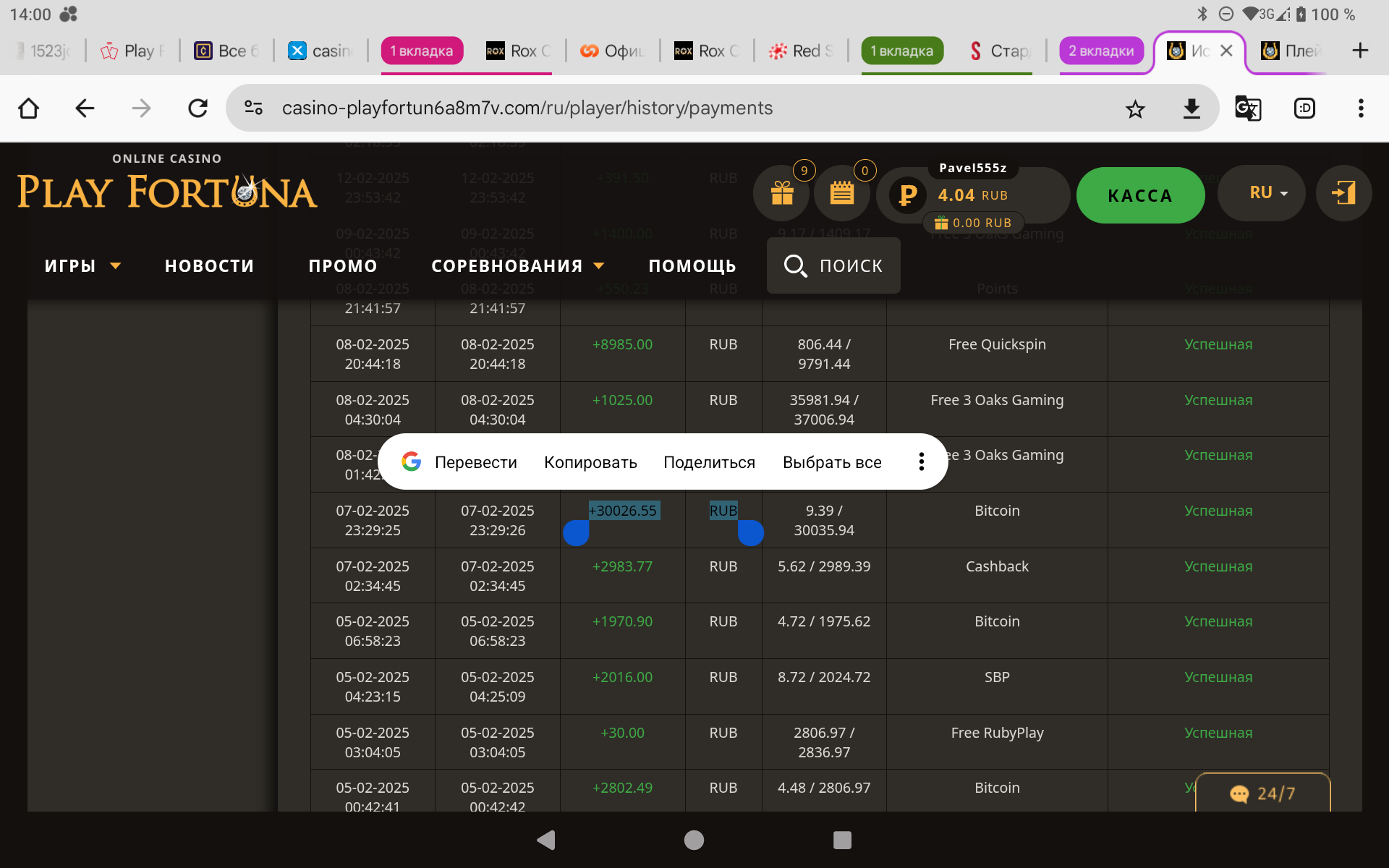Click the Google Translate page icon

(1247, 109)
